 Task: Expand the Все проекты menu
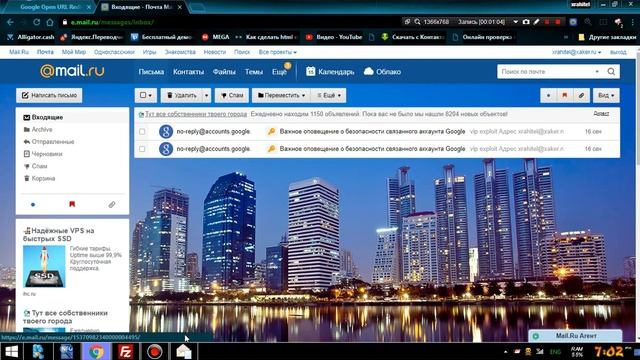pyautogui.click(x=278, y=52)
